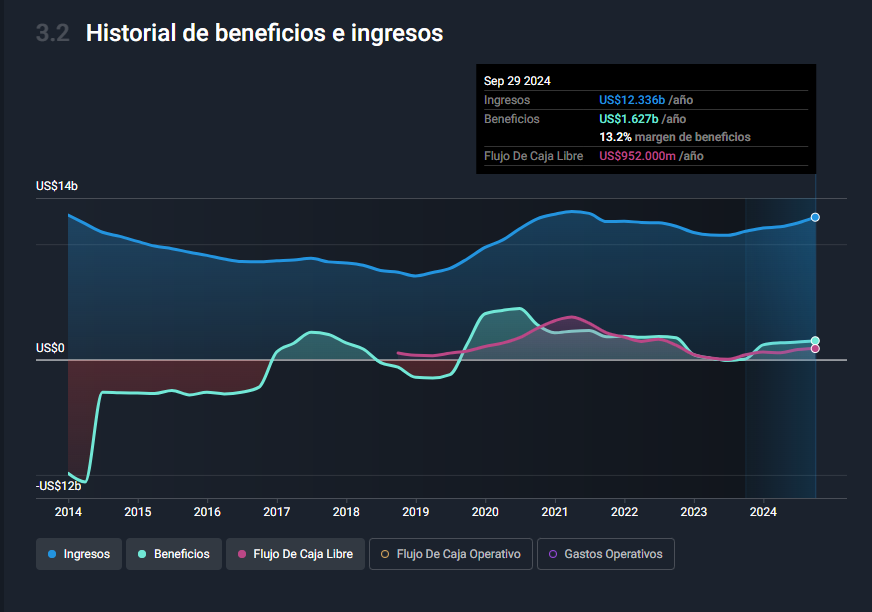Click the teal Beneficios data point marker
Image resolution: width=872 pixels, height=612 pixels.
tap(815, 340)
